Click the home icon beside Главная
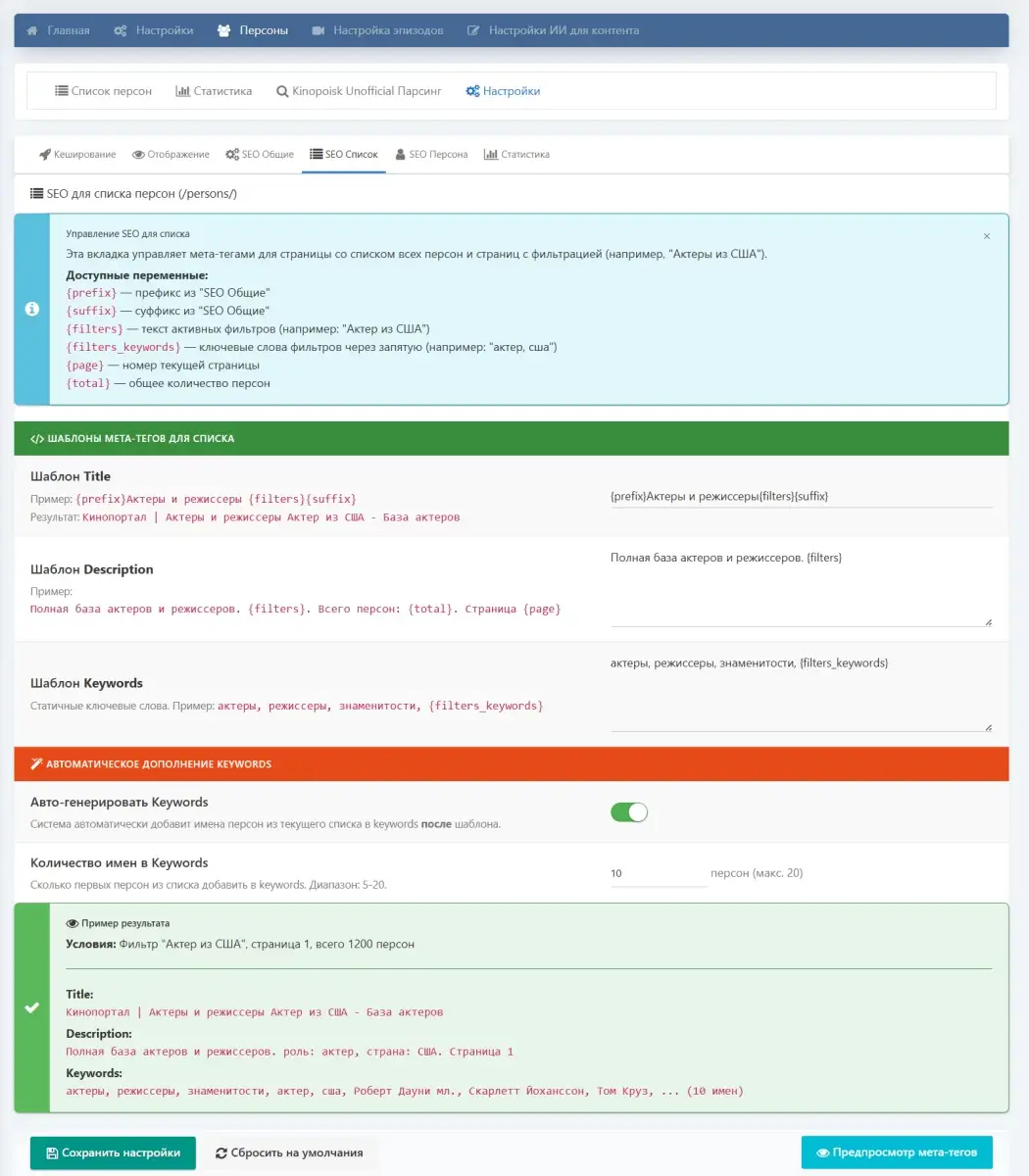The height and width of the screenshot is (1176, 1029). click(x=32, y=30)
